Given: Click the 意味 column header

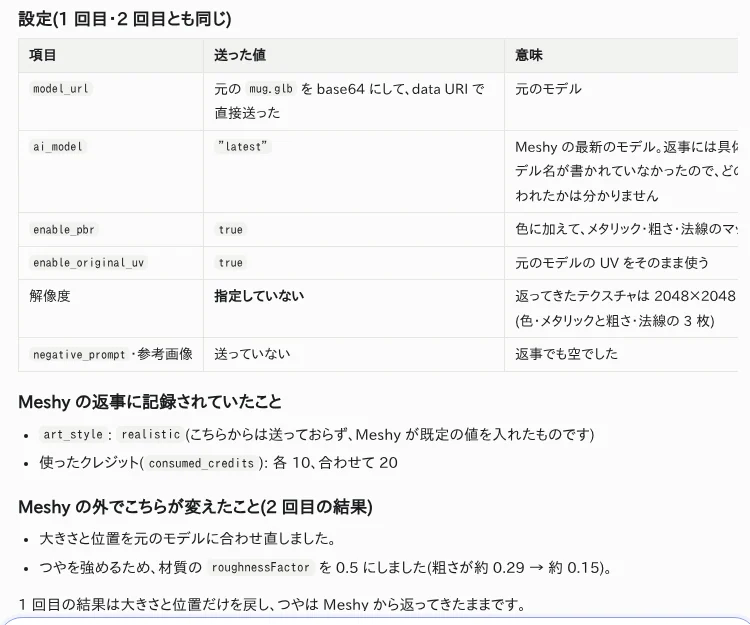Looking at the screenshot, I should tap(529, 55).
